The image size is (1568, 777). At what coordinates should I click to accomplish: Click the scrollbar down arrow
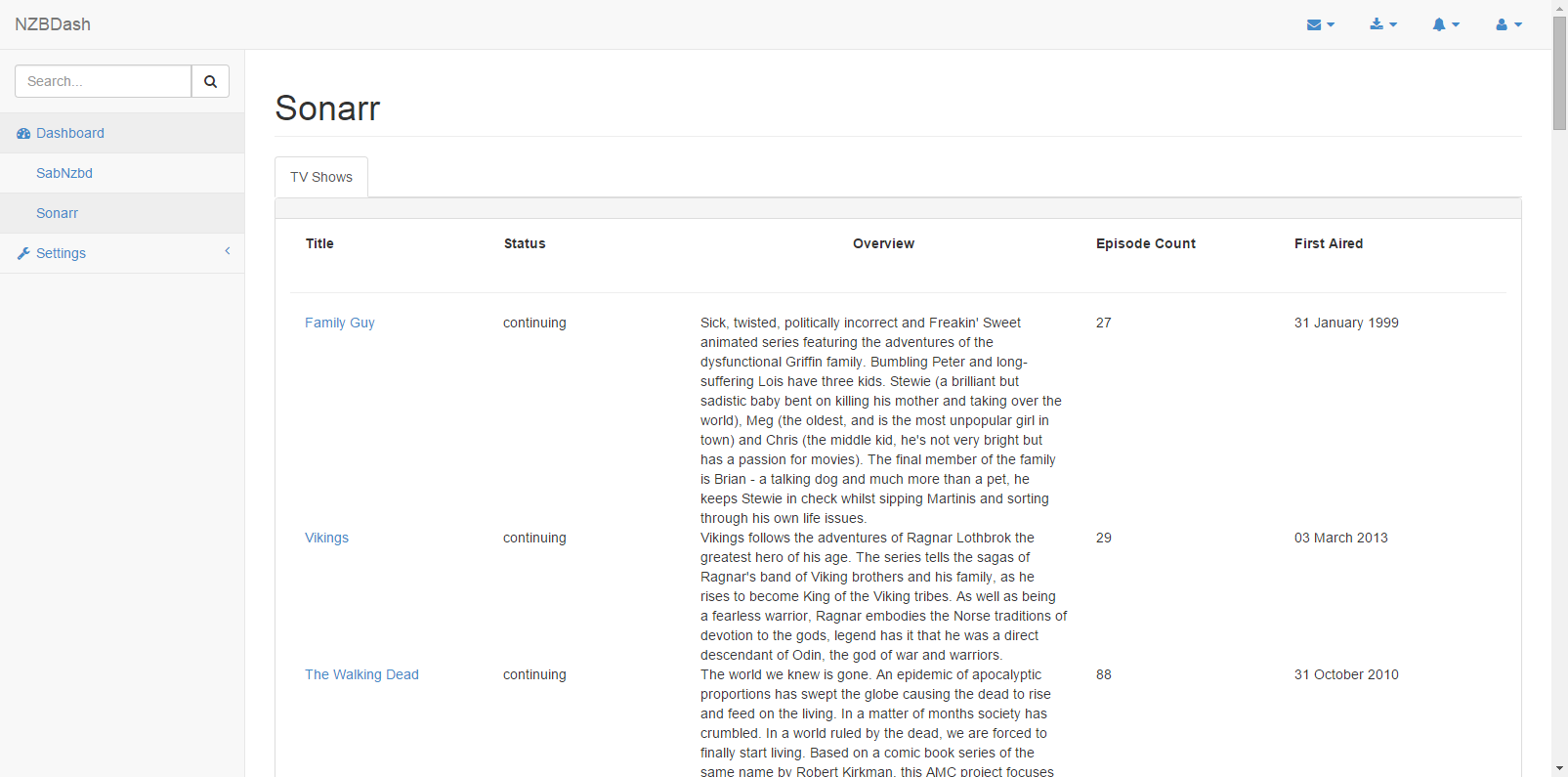tap(1559, 768)
